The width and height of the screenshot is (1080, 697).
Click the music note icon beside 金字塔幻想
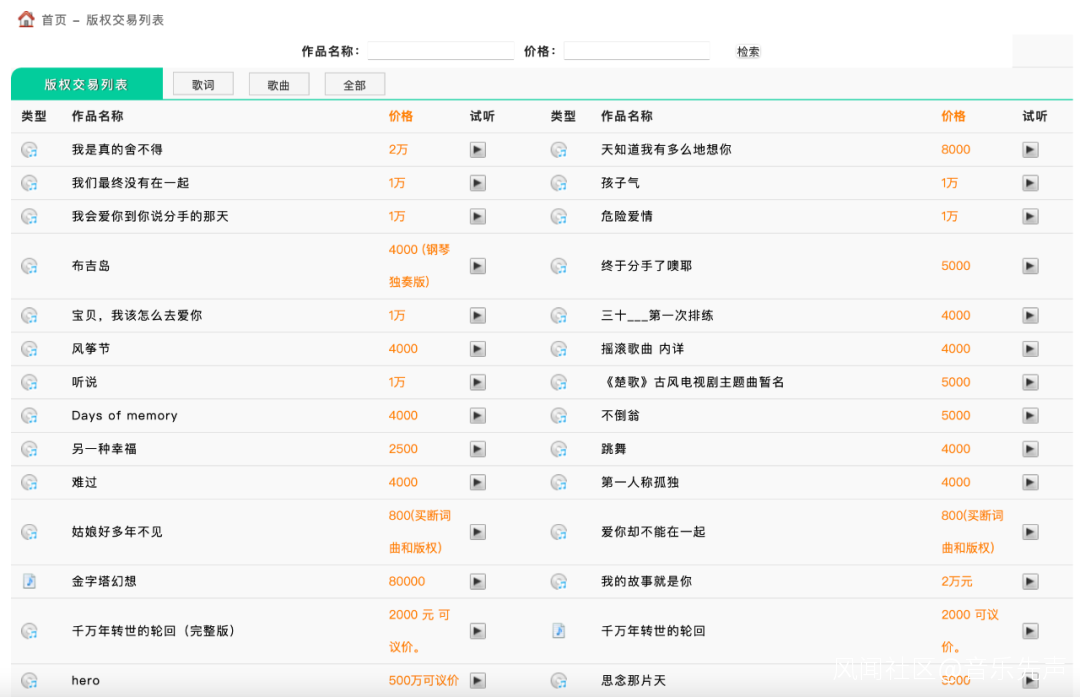(30, 581)
